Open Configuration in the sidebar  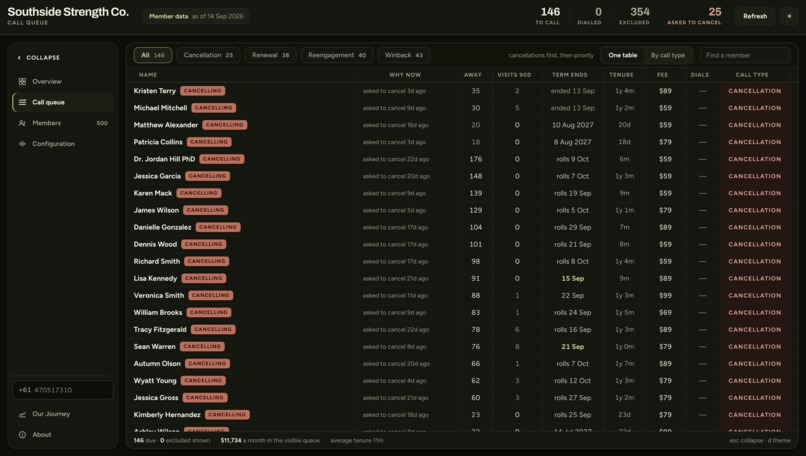tap(62, 144)
